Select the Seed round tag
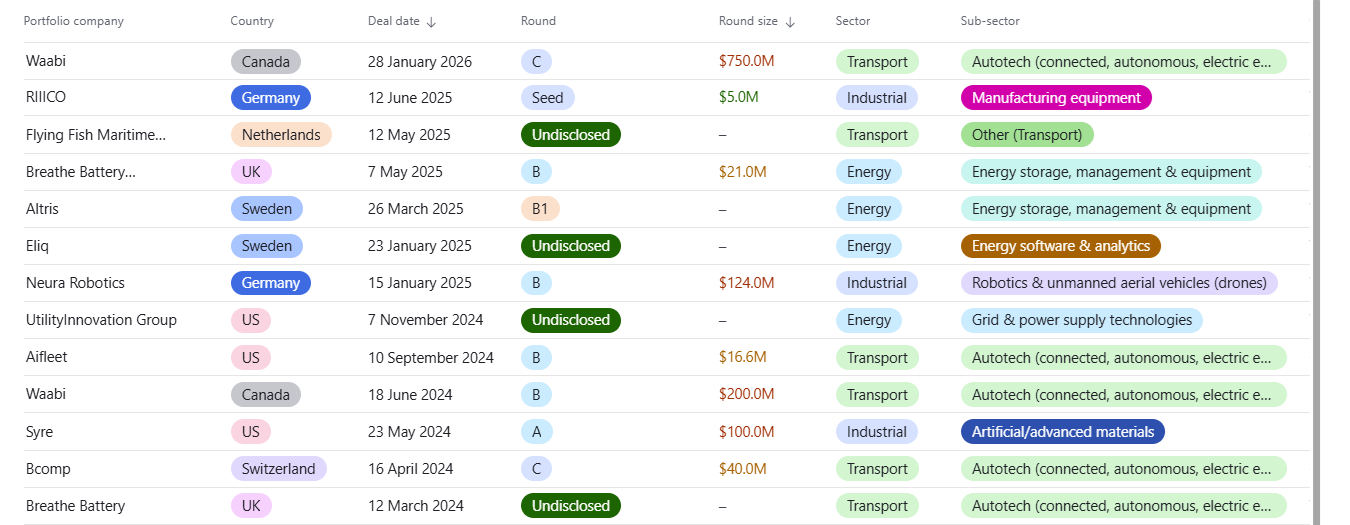The image size is (1350, 525). [x=547, y=98]
